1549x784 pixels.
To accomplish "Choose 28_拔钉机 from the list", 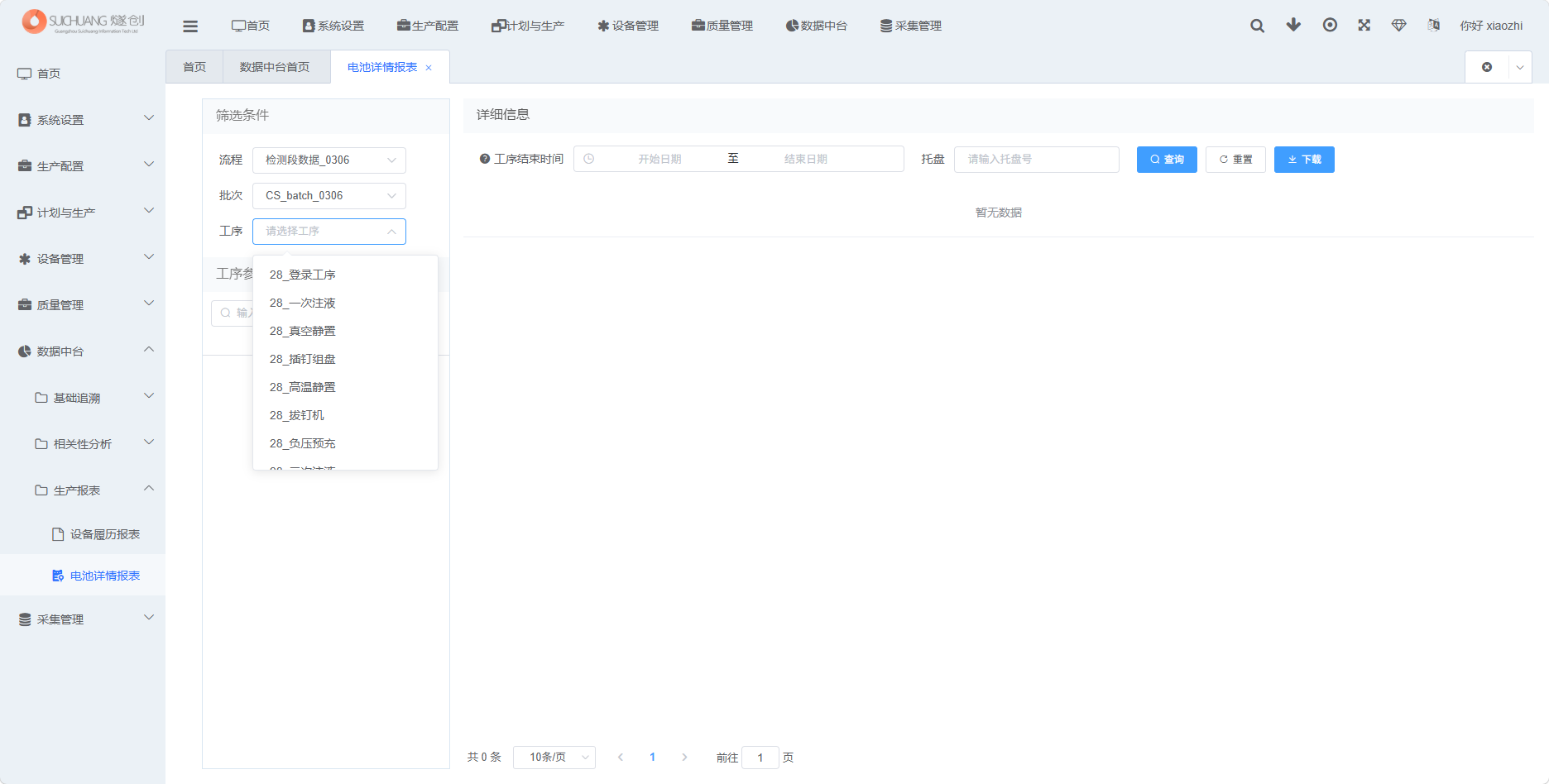I will [x=345, y=415].
